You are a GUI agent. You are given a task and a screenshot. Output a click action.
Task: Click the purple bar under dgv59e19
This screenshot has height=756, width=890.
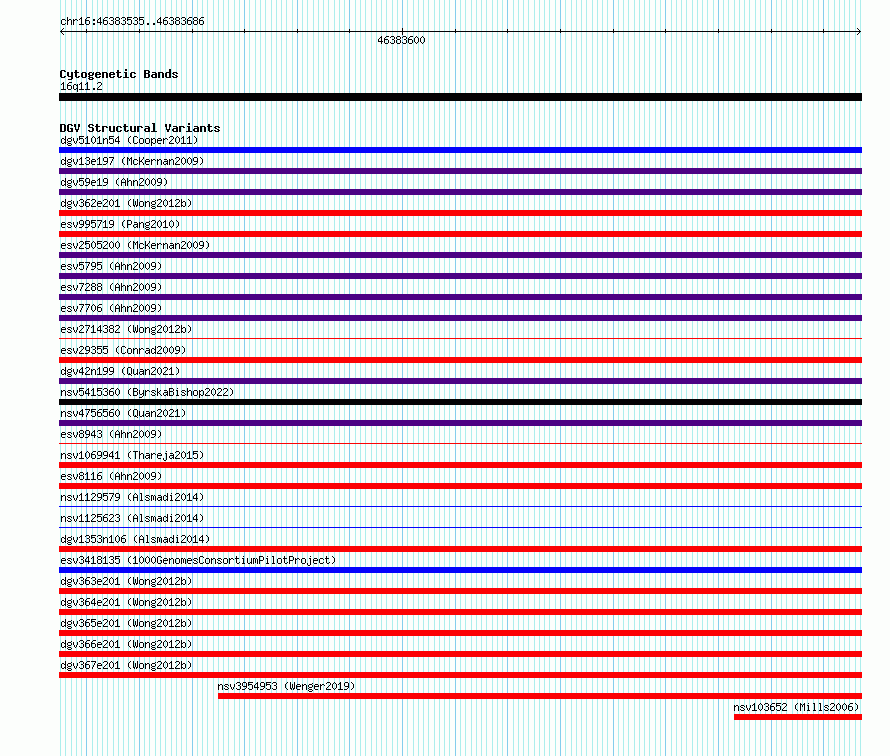[460, 192]
